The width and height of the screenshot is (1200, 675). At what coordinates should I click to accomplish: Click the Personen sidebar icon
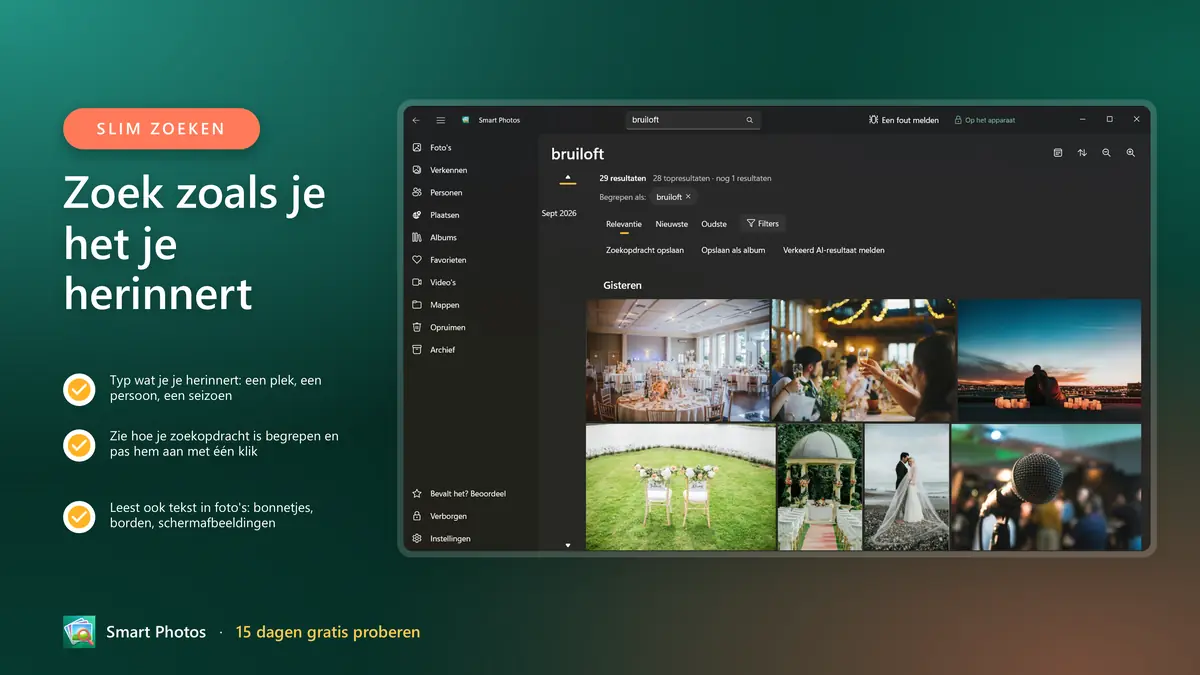coord(417,192)
